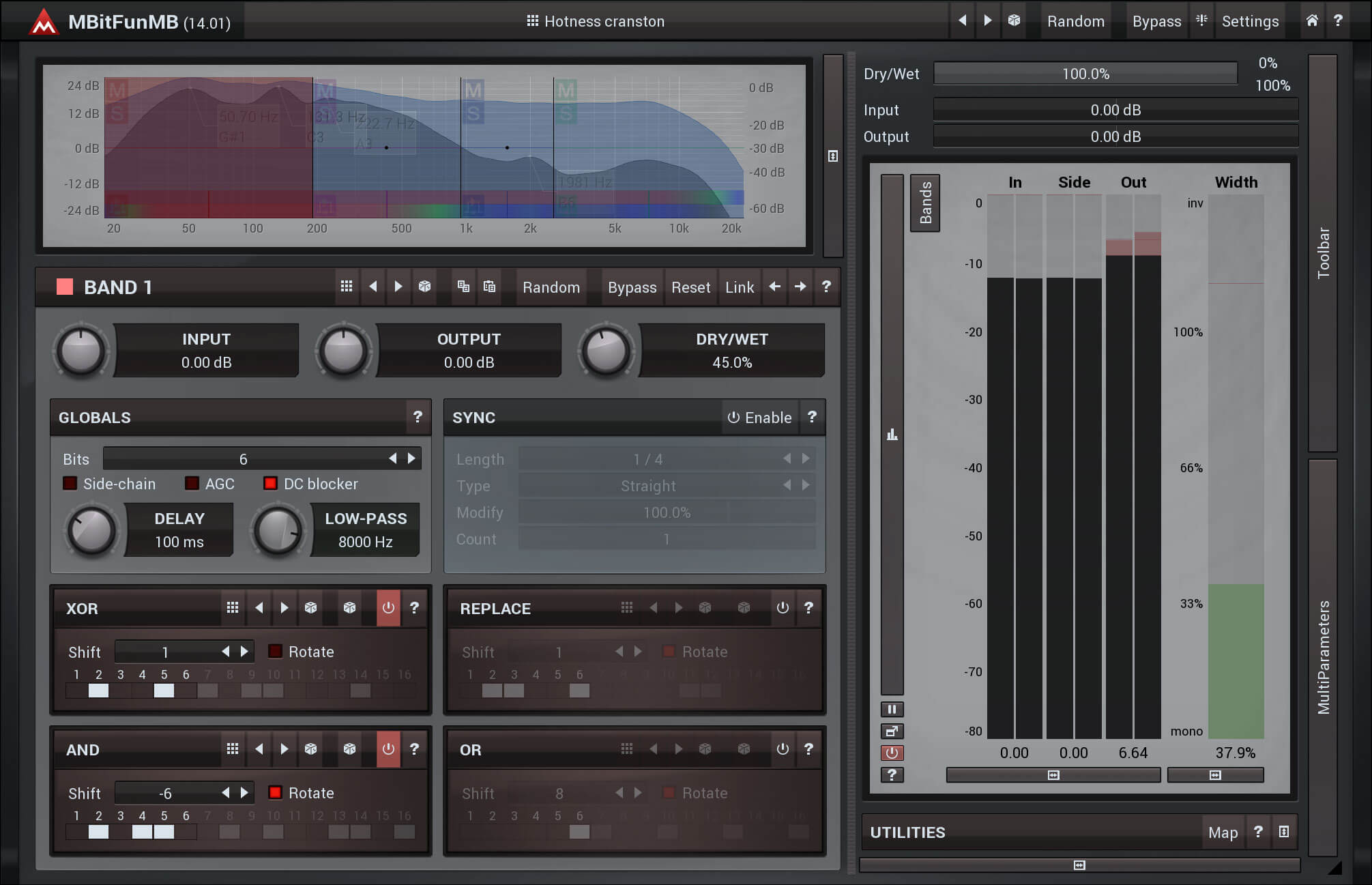Load previous global preset arrow
Screen dimensions: 1372x885
(x=962, y=20)
